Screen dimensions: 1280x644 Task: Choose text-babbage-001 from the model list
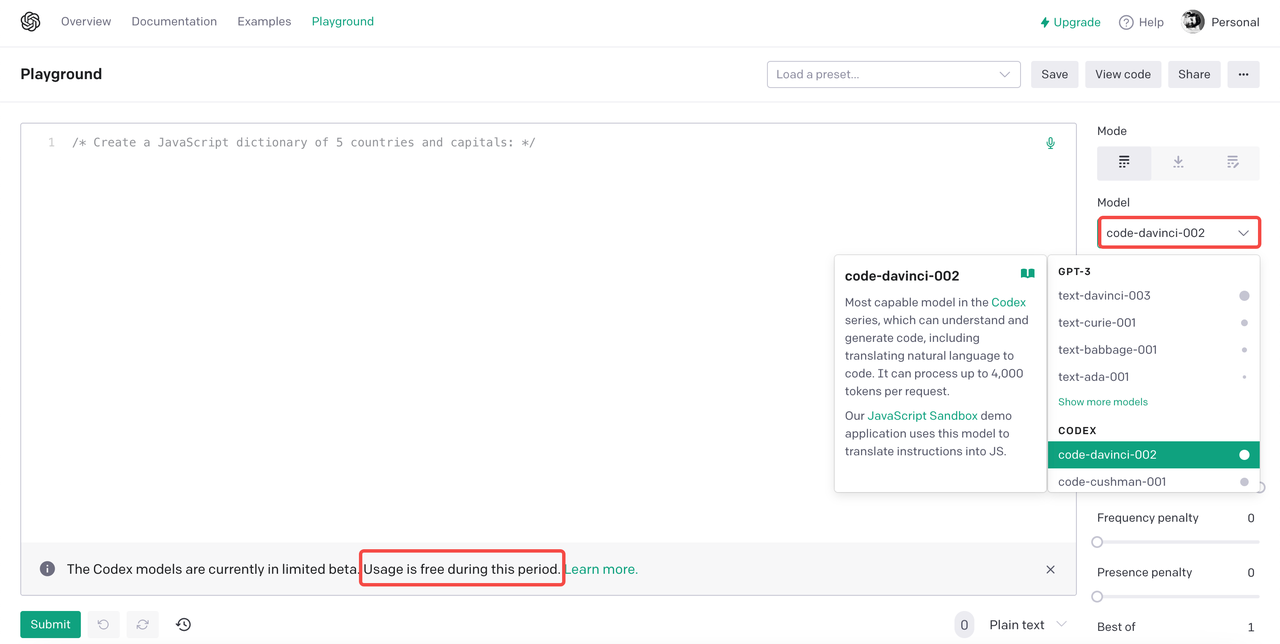click(x=1153, y=350)
